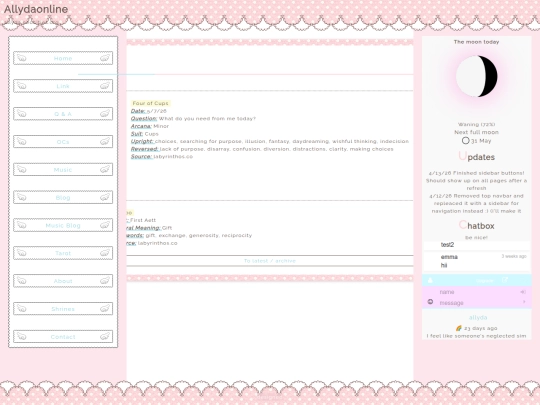Open the Link sidebar button
This screenshot has height=405, width=540.
point(63,86)
